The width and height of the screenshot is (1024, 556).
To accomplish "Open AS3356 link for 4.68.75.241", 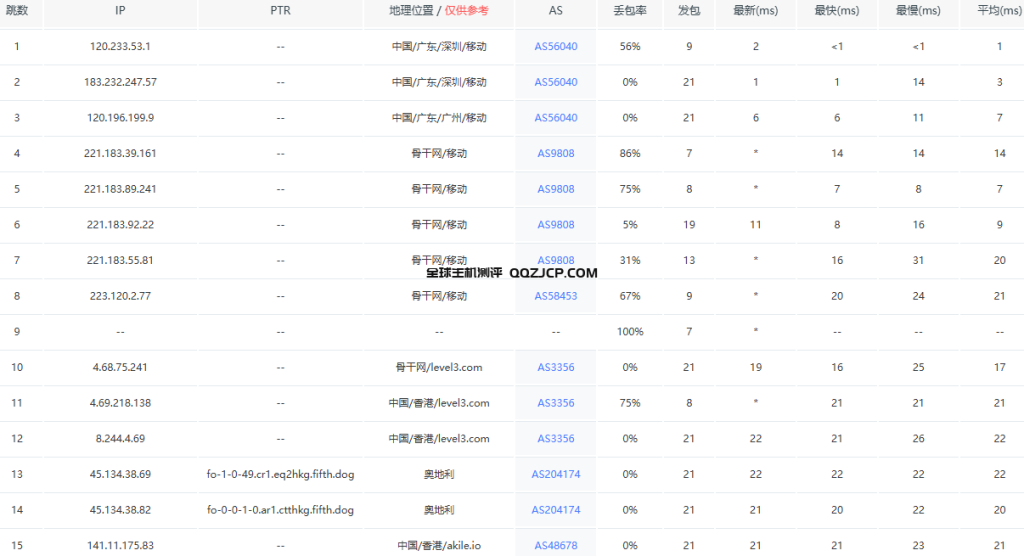I will pos(556,367).
